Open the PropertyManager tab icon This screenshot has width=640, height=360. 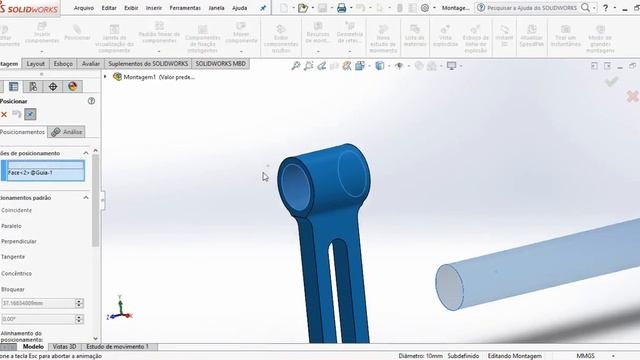click(x=13, y=87)
